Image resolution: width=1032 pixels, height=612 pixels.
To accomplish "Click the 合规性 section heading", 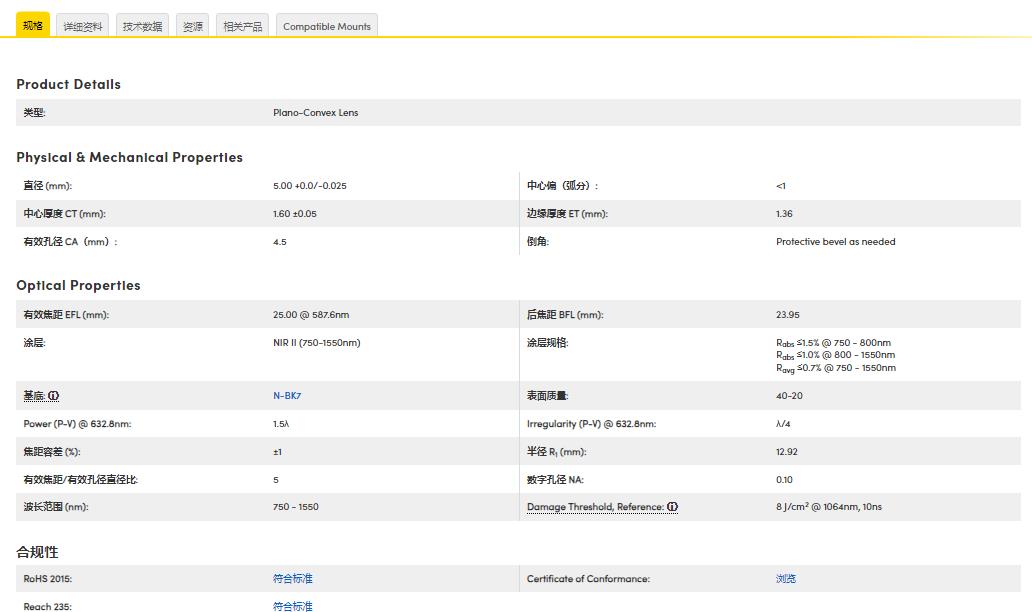I will [x=37, y=552].
